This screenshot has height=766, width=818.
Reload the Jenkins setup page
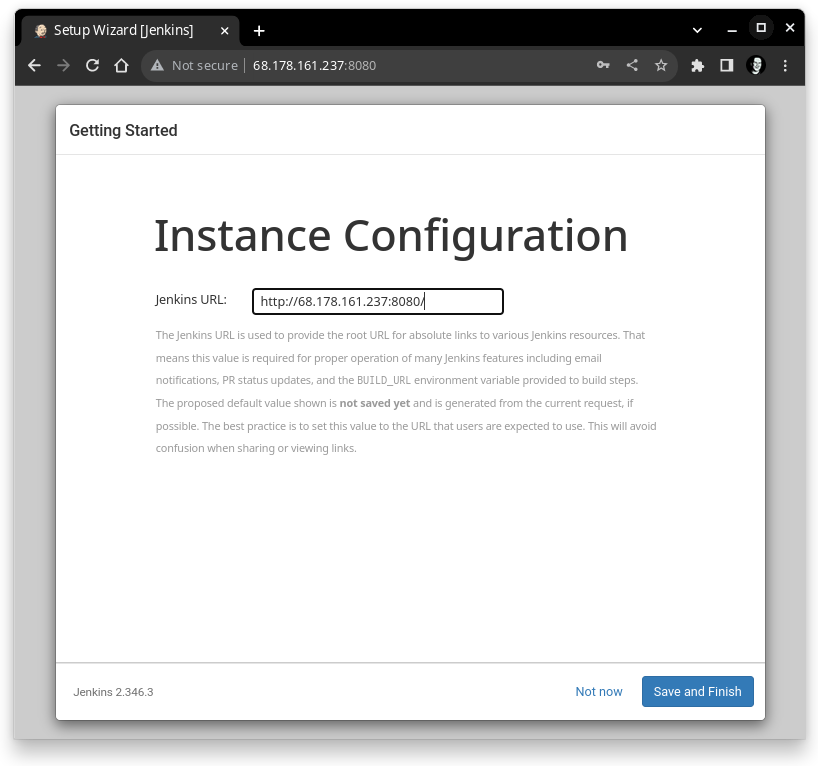click(x=92, y=65)
